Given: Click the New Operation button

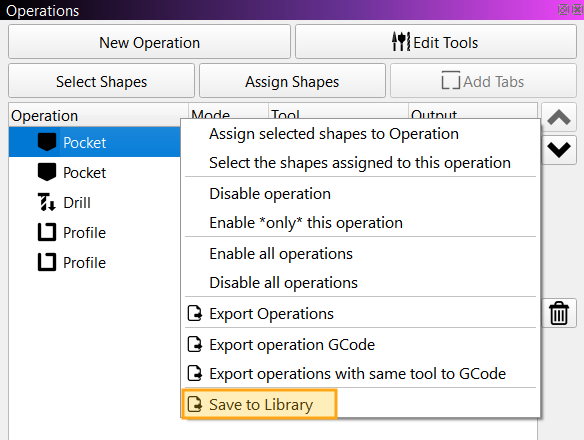Looking at the screenshot, I should tap(149, 42).
